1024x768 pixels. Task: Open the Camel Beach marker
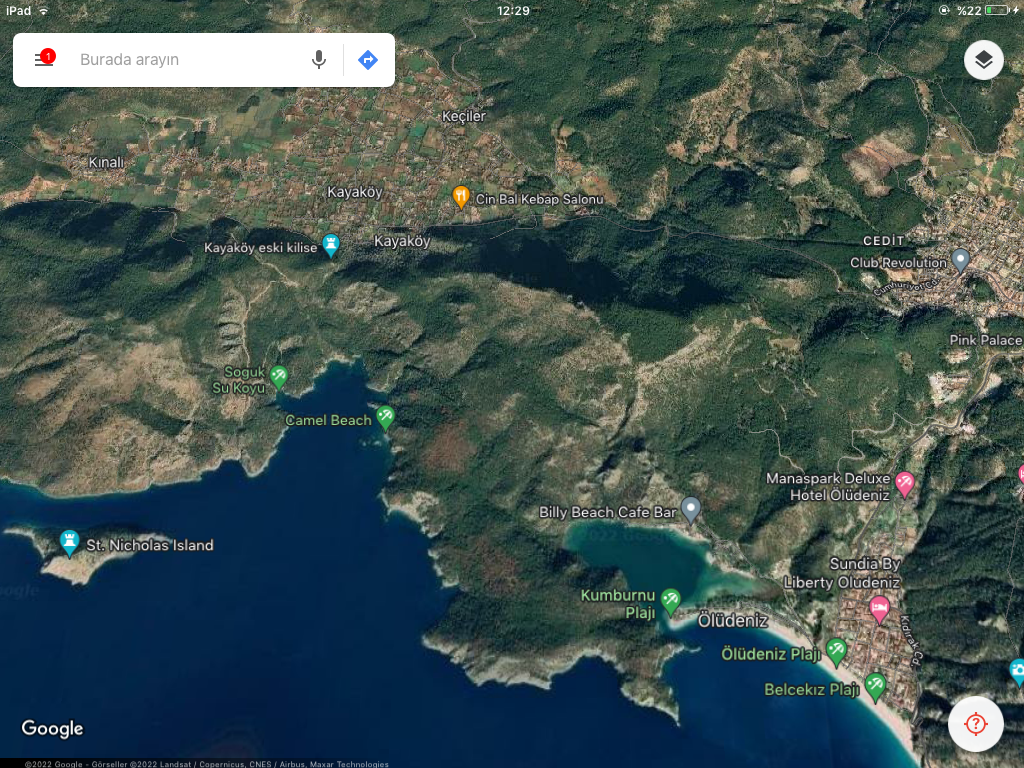(388, 419)
